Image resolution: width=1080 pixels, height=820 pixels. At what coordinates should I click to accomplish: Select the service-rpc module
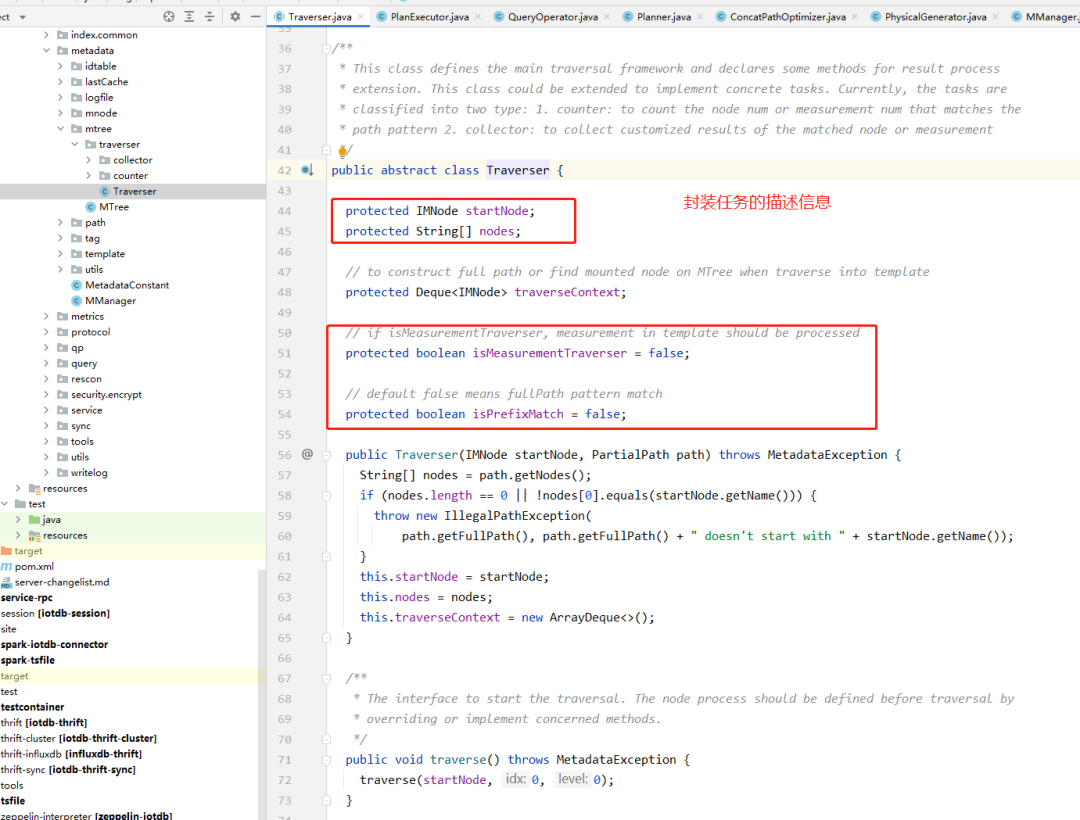pyautogui.click(x=27, y=598)
